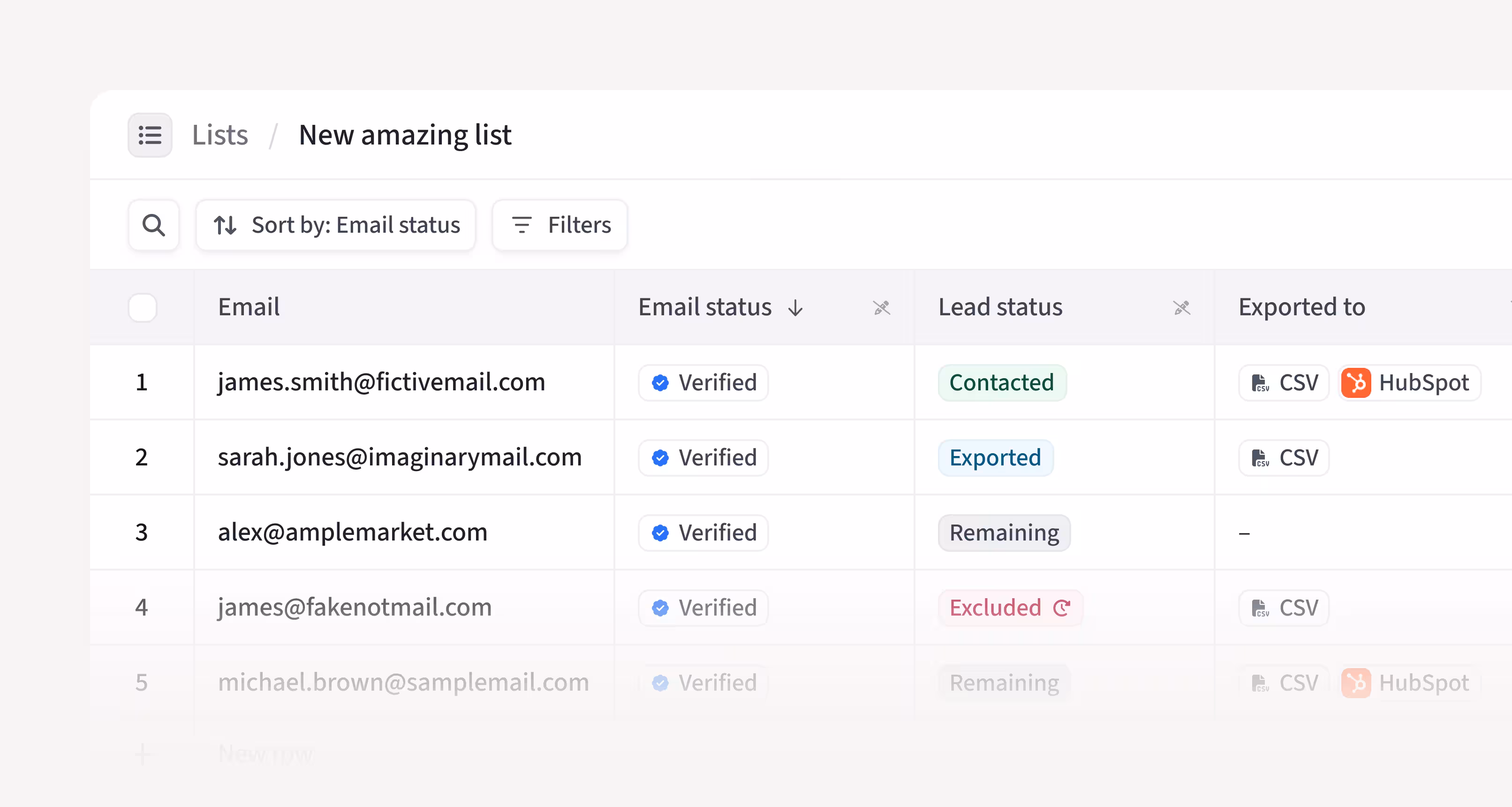Select row 1 number cell
The image size is (1512, 807).
tap(142, 382)
